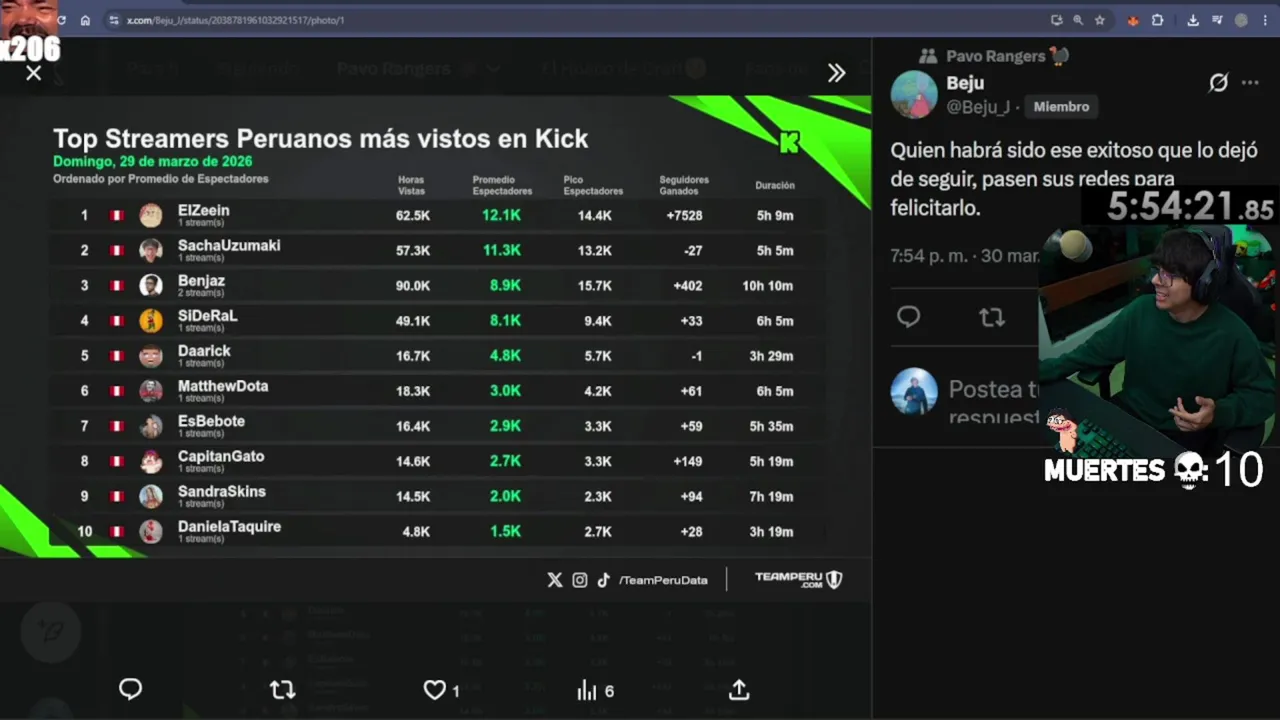Click the EsBebote name in the chart
The width and height of the screenshot is (1280, 720).
tap(211, 421)
